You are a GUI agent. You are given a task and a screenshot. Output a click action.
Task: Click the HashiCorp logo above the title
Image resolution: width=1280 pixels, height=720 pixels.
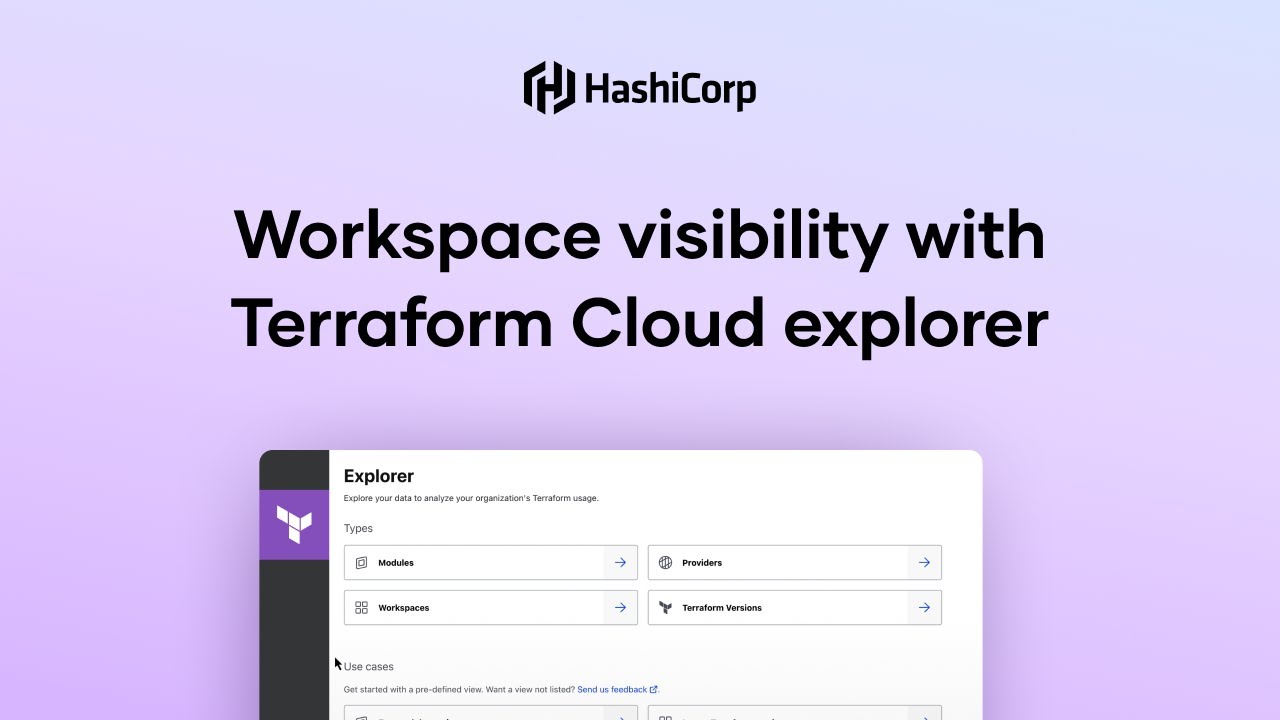coord(639,88)
